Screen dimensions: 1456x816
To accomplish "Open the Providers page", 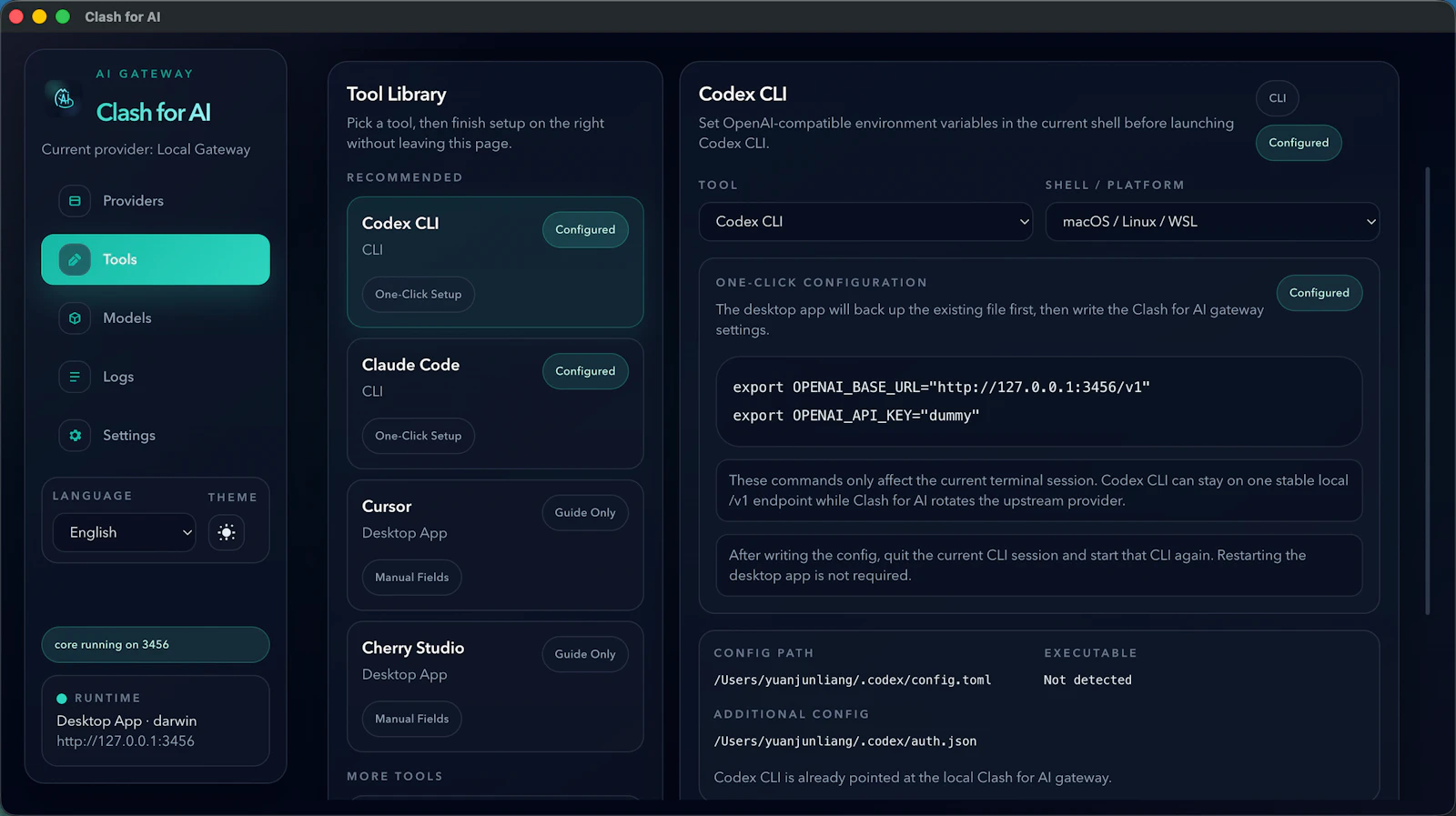I will click(156, 201).
